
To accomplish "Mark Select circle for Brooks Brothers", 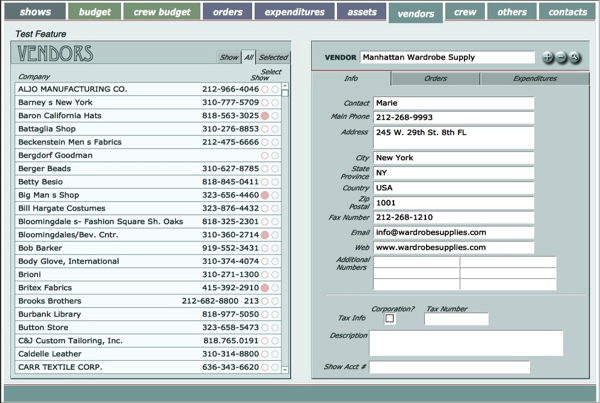I will tap(275, 301).
